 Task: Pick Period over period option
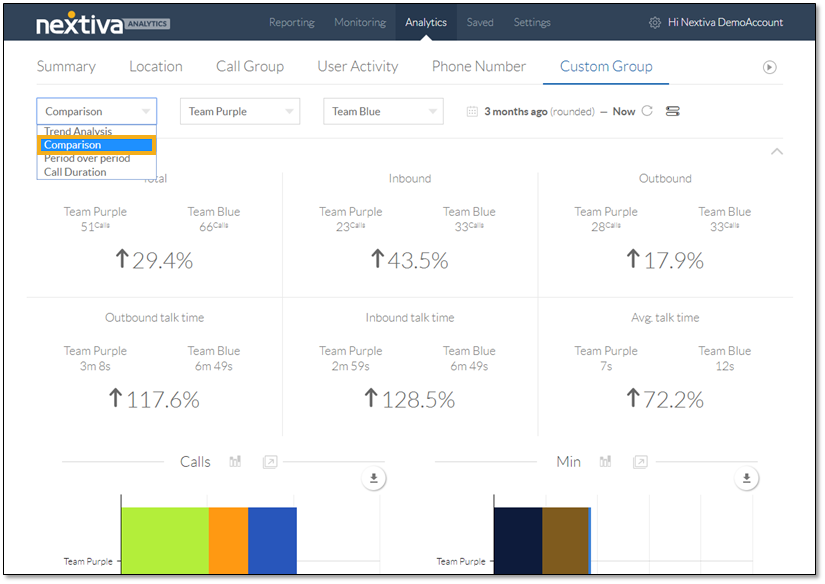87,158
